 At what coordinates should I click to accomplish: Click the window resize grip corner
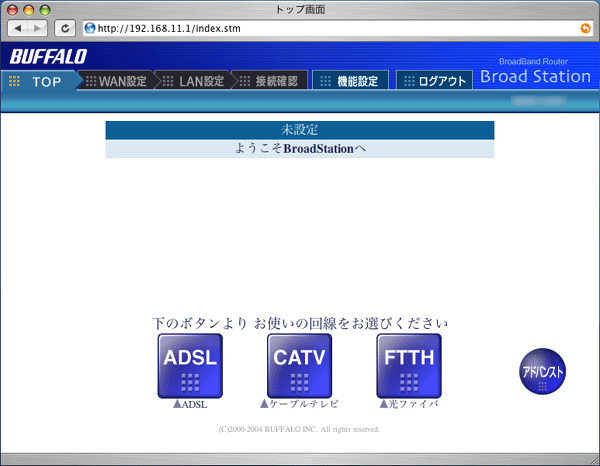coord(594,460)
